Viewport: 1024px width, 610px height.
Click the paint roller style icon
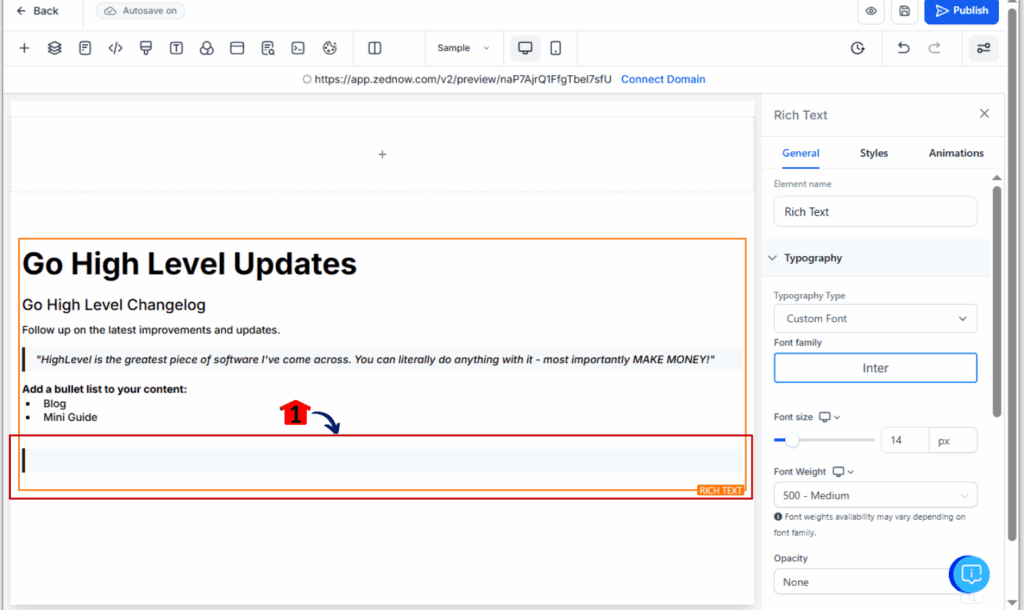point(146,48)
